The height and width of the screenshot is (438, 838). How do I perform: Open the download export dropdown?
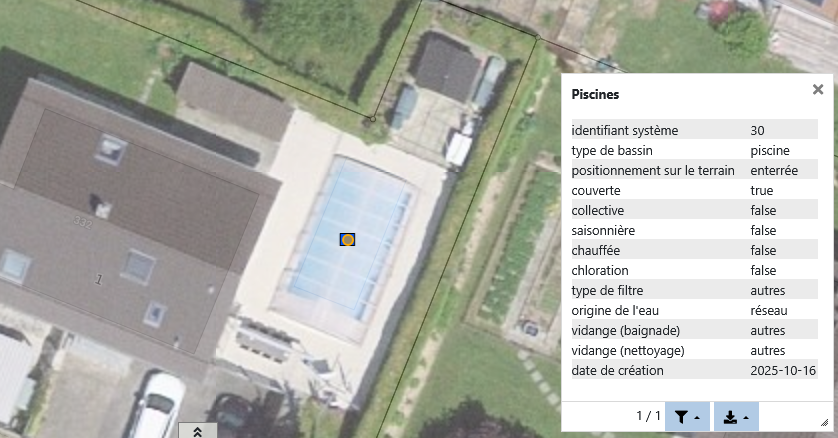coord(736,417)
